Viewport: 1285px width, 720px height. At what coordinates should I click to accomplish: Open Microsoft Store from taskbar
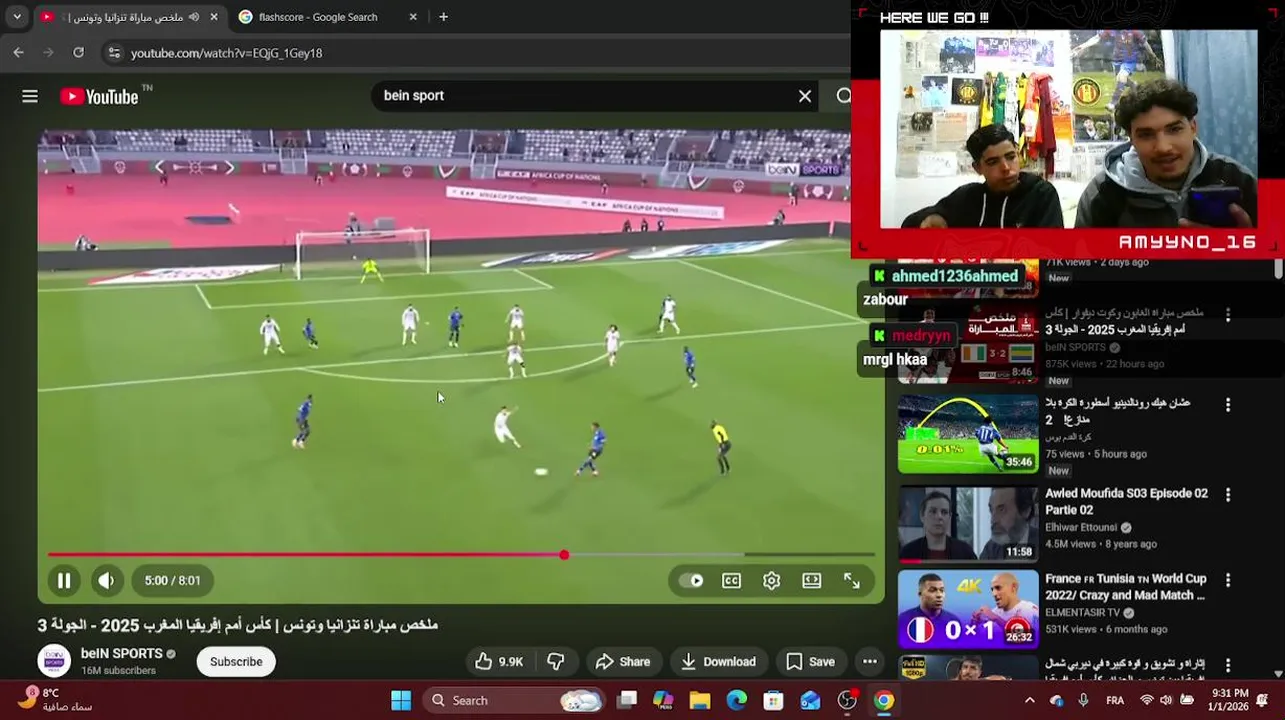(773, 701)
